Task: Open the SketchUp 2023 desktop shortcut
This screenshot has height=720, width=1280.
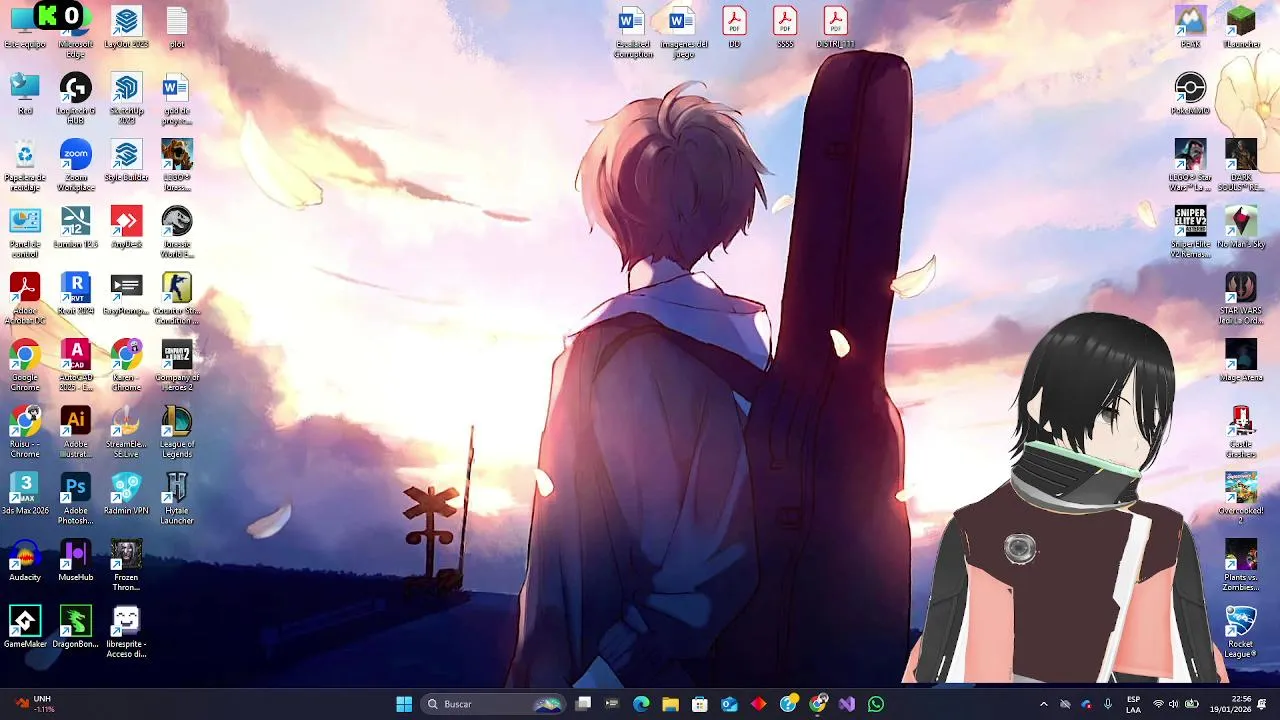Action: [x=126, y=99]
